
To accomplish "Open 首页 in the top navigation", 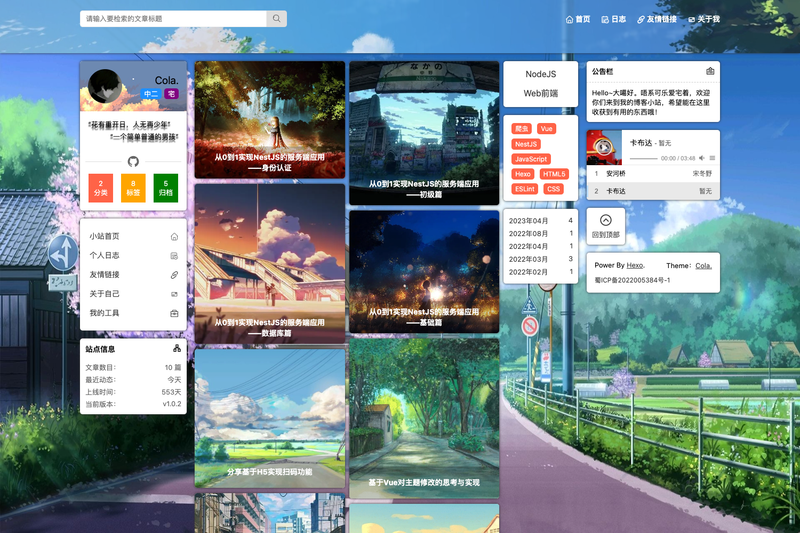I will 578,19.
